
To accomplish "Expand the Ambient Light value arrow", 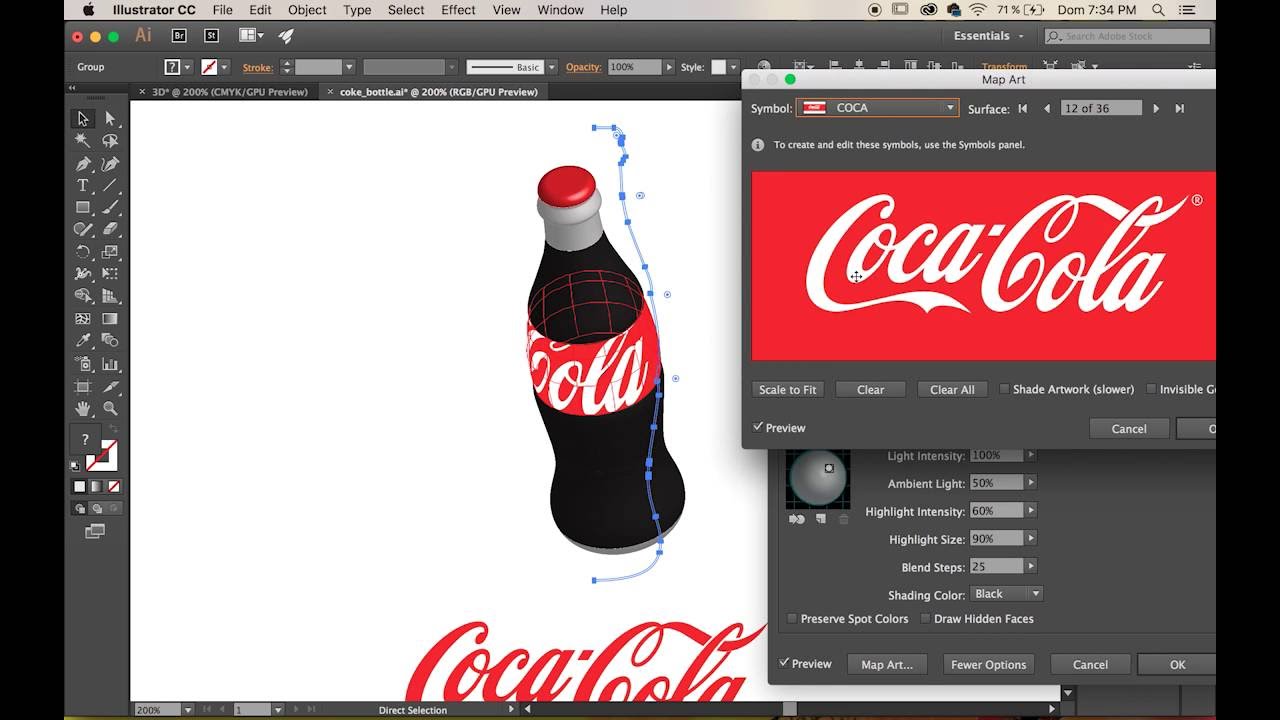I will point(1030,483).
